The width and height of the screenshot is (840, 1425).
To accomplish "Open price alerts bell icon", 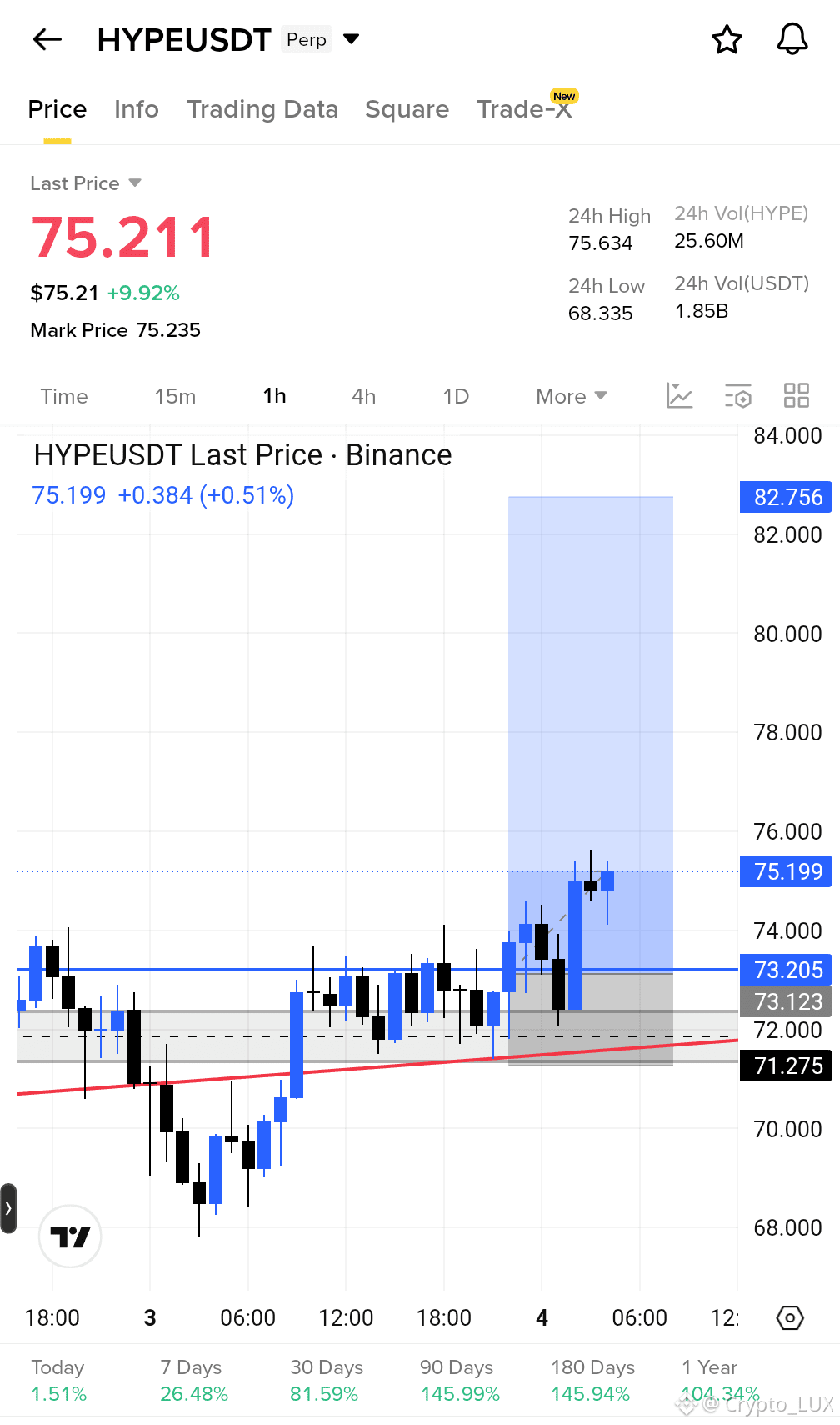I will 792,39.
